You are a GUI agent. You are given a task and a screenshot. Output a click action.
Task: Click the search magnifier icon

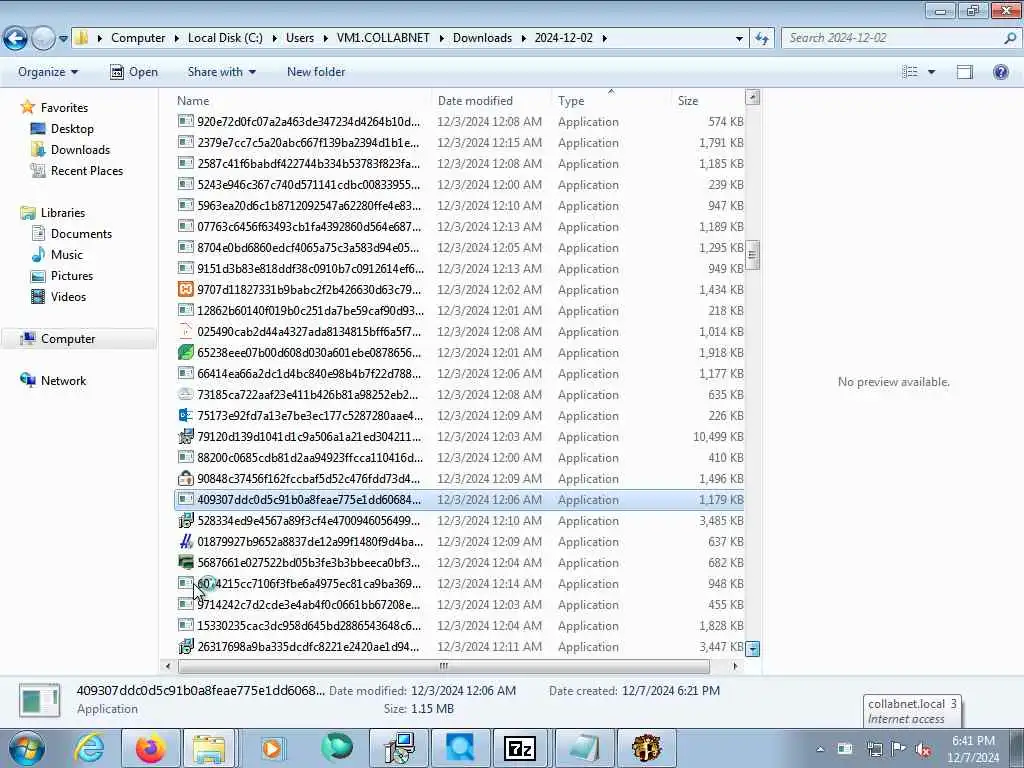[1010, 38]
